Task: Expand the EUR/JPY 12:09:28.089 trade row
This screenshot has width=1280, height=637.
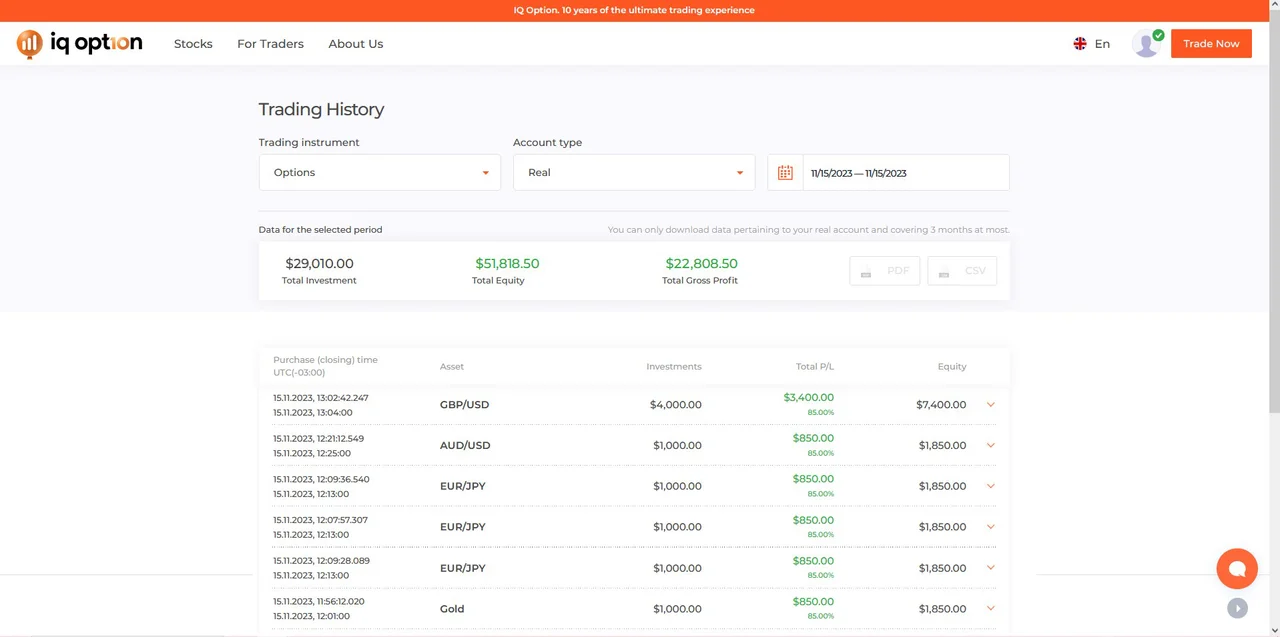Action: pyautogui.click(x=991, y=568)
